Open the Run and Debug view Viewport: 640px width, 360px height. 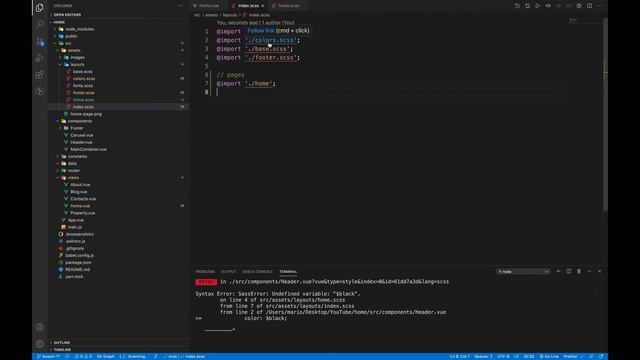click(x=40, y=58)
